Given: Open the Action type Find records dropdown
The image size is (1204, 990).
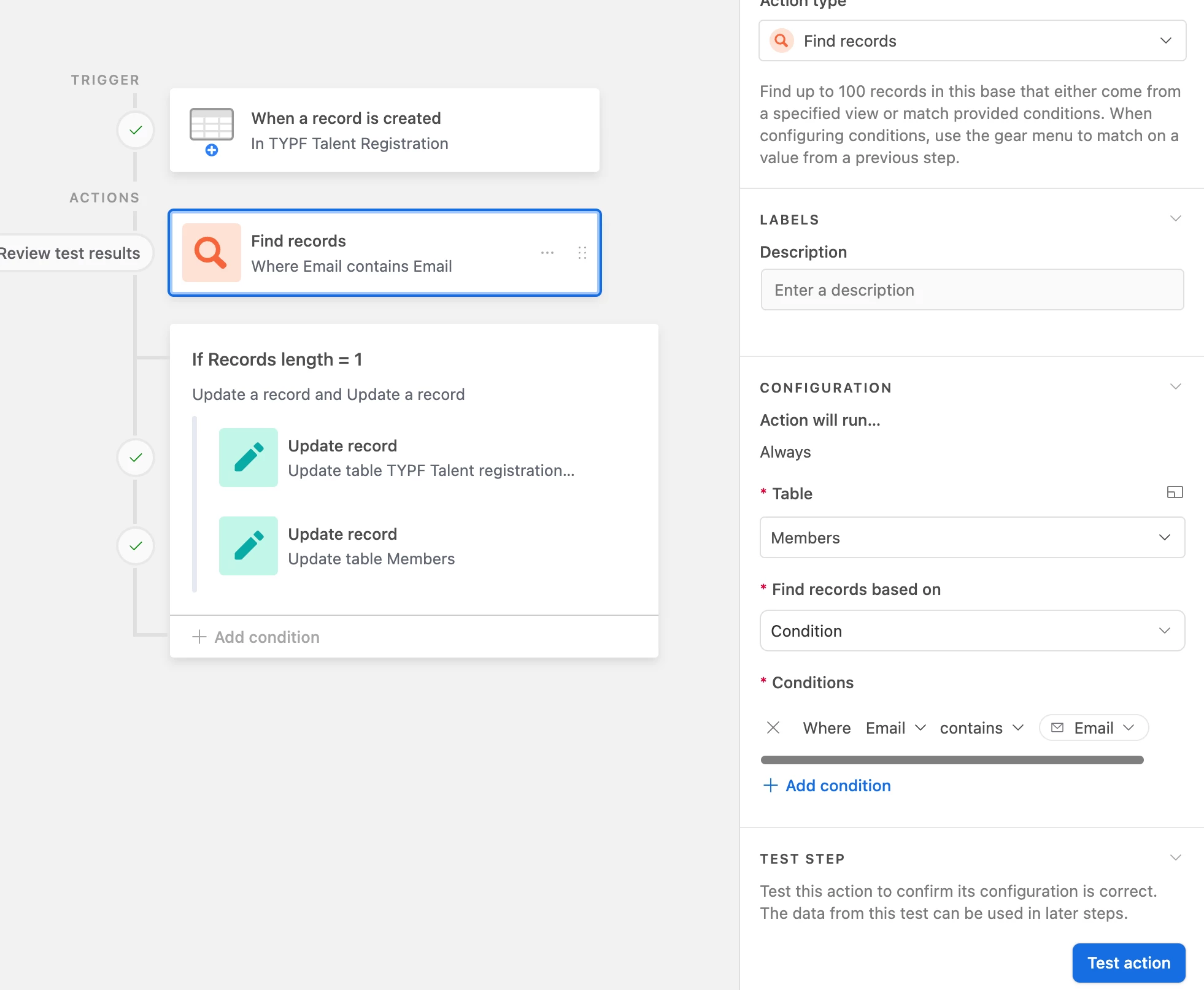Looking at the screenshot, I should point(972,41).
